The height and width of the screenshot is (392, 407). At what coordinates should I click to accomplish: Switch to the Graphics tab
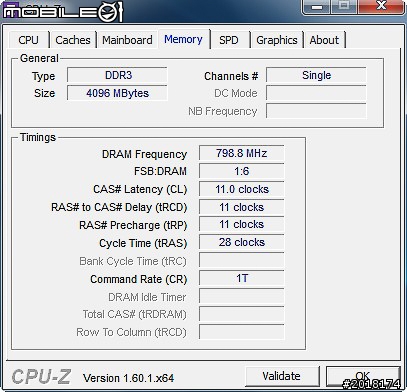pyautogui.click(x=277, y=40)
